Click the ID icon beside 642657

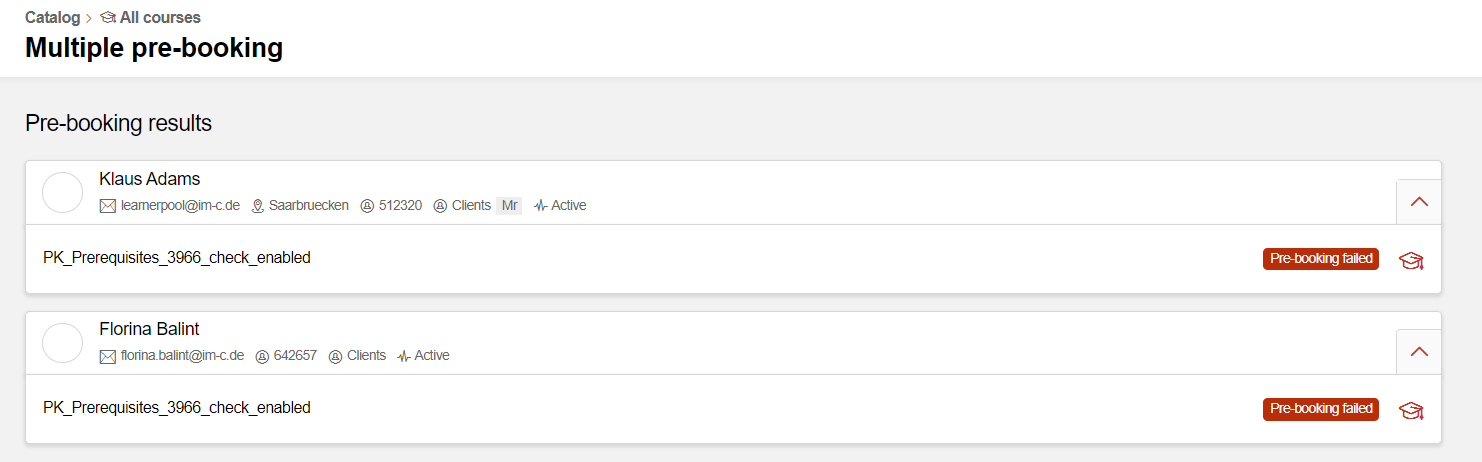tap(263, 356)
